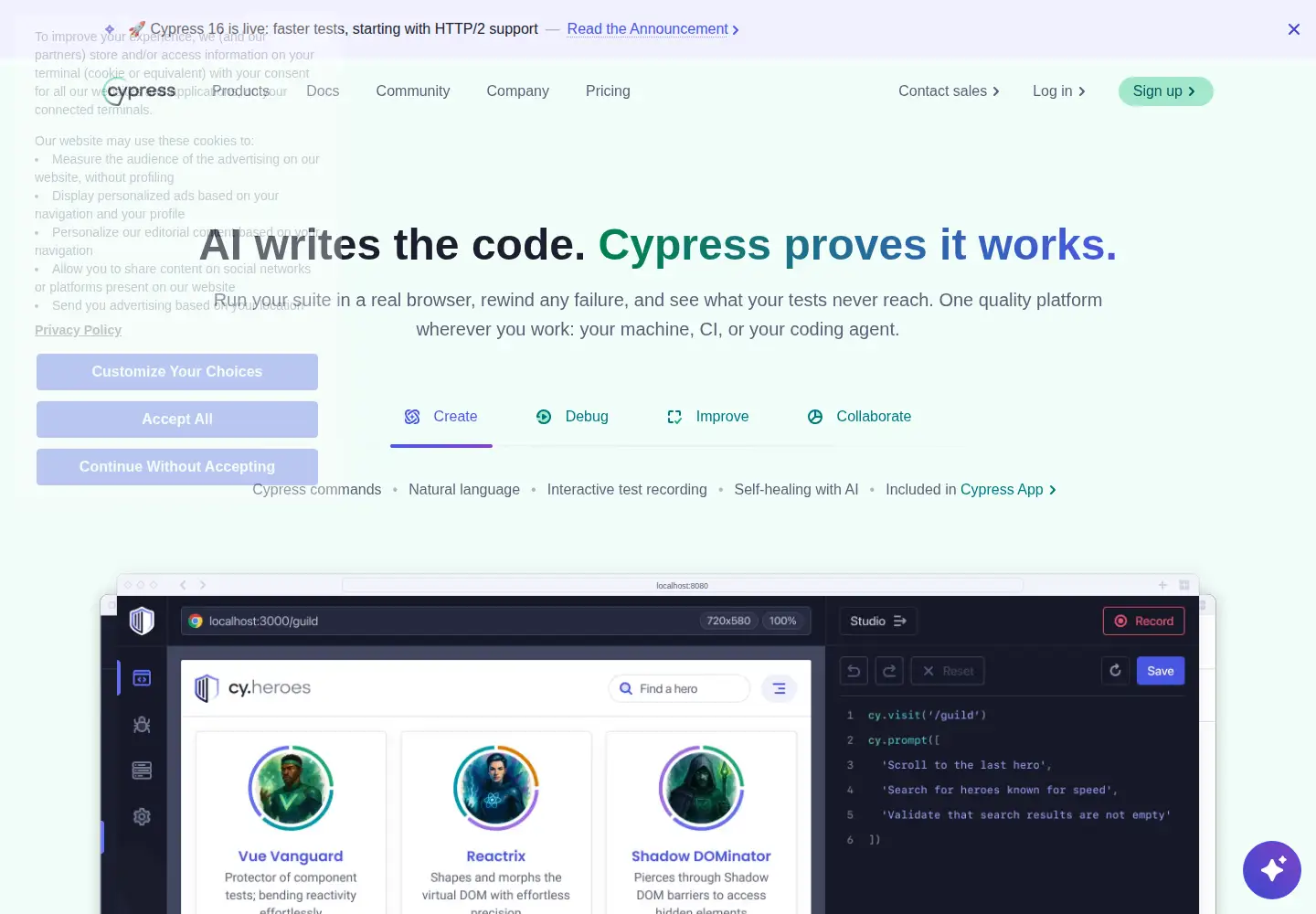Open the Community navigation menu

pos(413,91)
